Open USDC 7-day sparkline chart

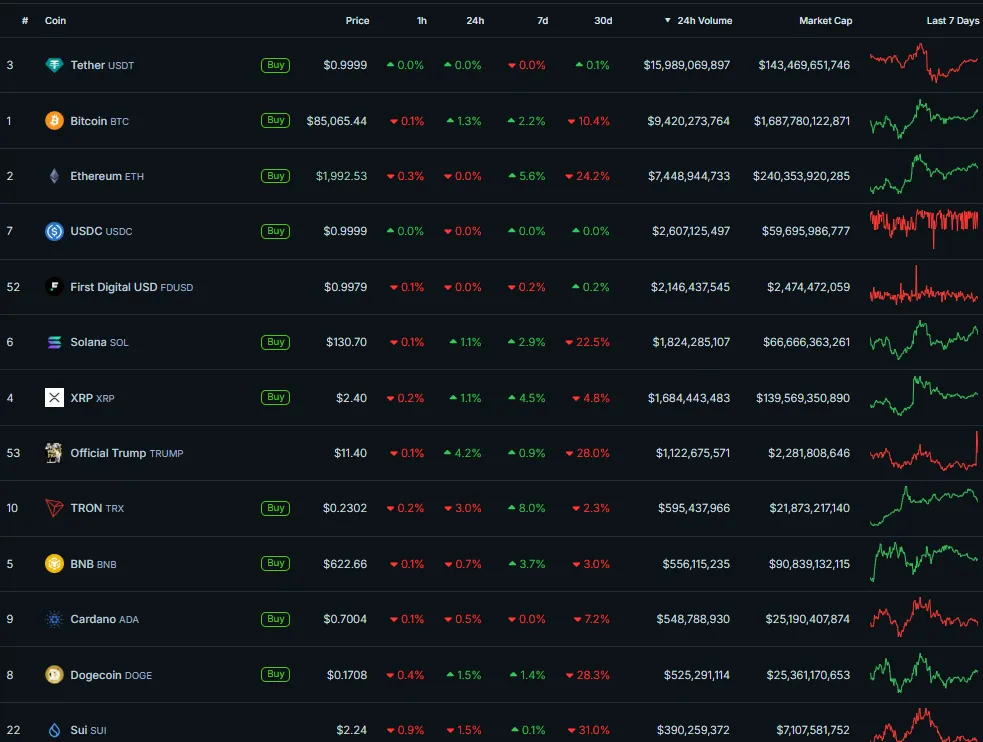[924, 229]
